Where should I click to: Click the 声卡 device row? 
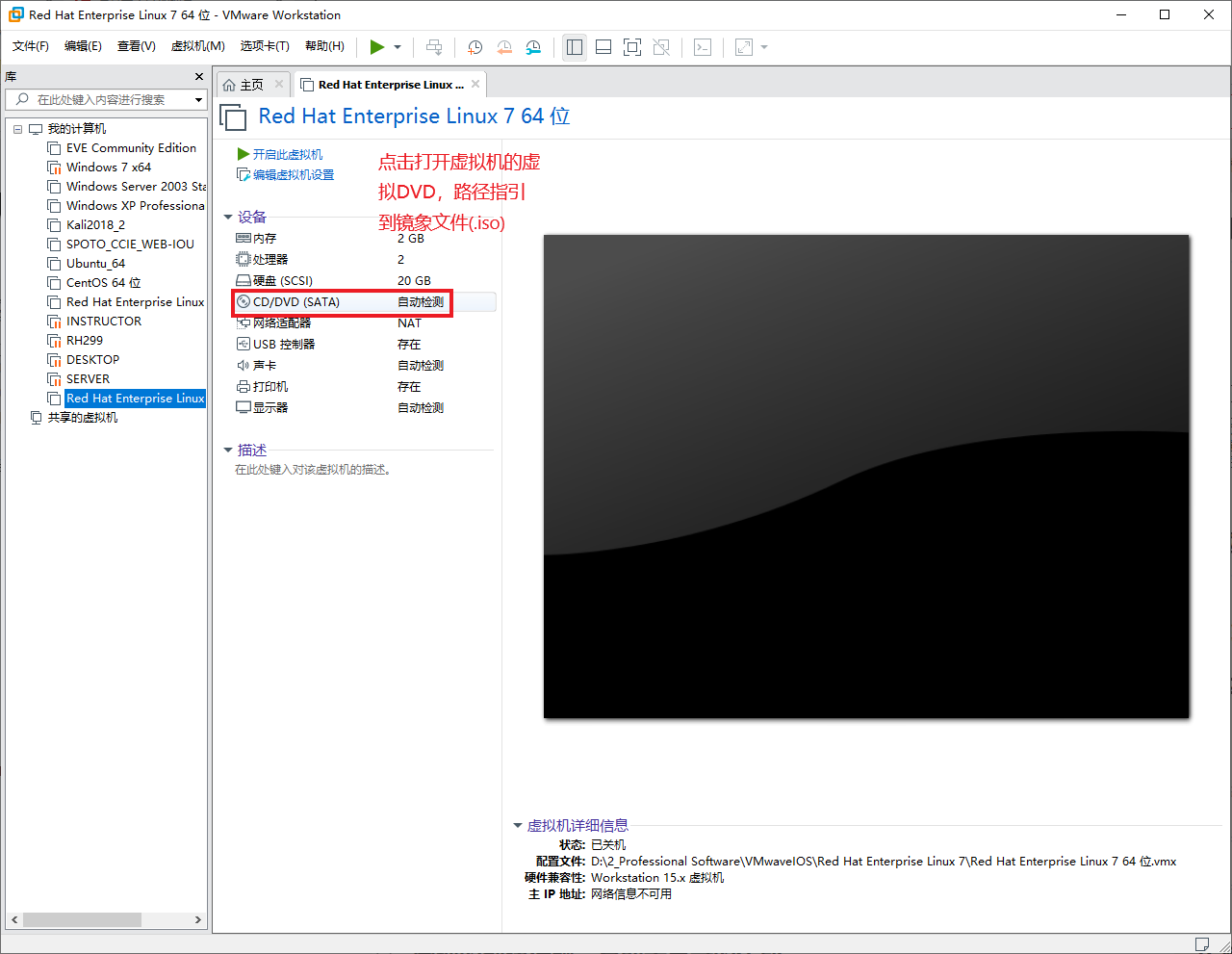pos(364,366)
